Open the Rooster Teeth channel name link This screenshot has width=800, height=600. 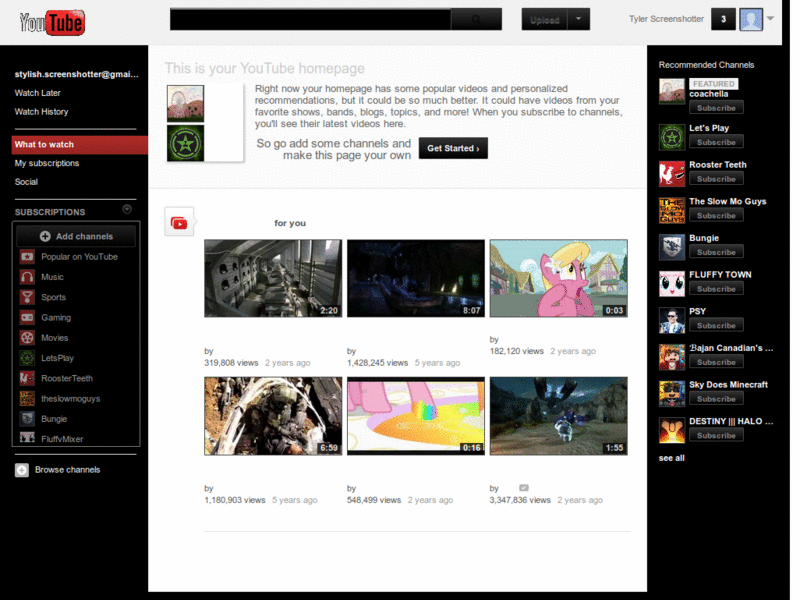coord(717,165)
